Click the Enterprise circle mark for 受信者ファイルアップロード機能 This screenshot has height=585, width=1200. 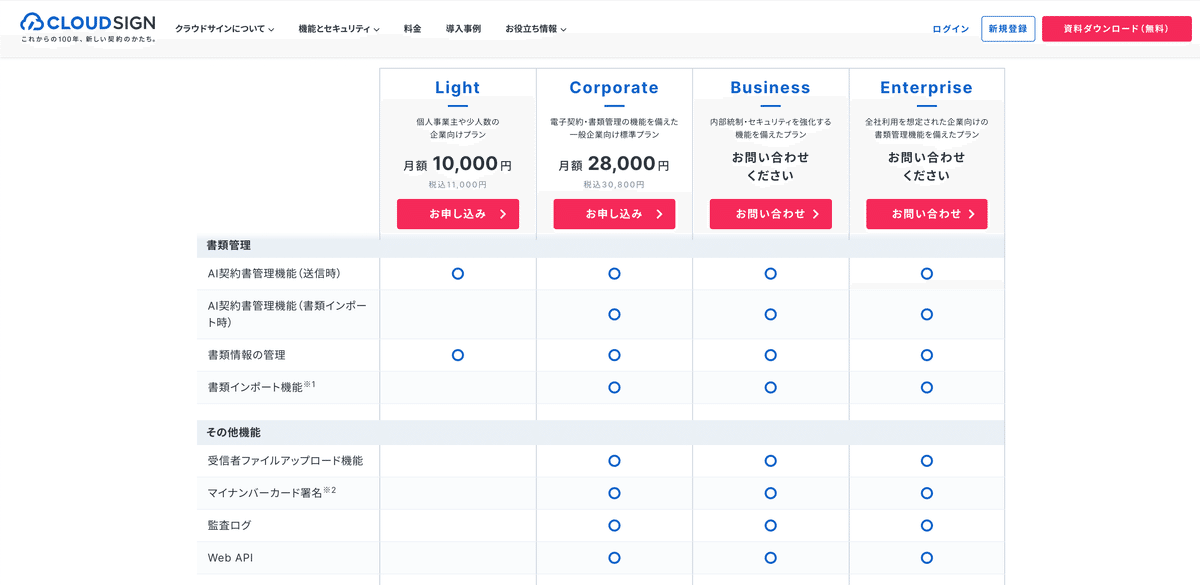pos(927,461)
